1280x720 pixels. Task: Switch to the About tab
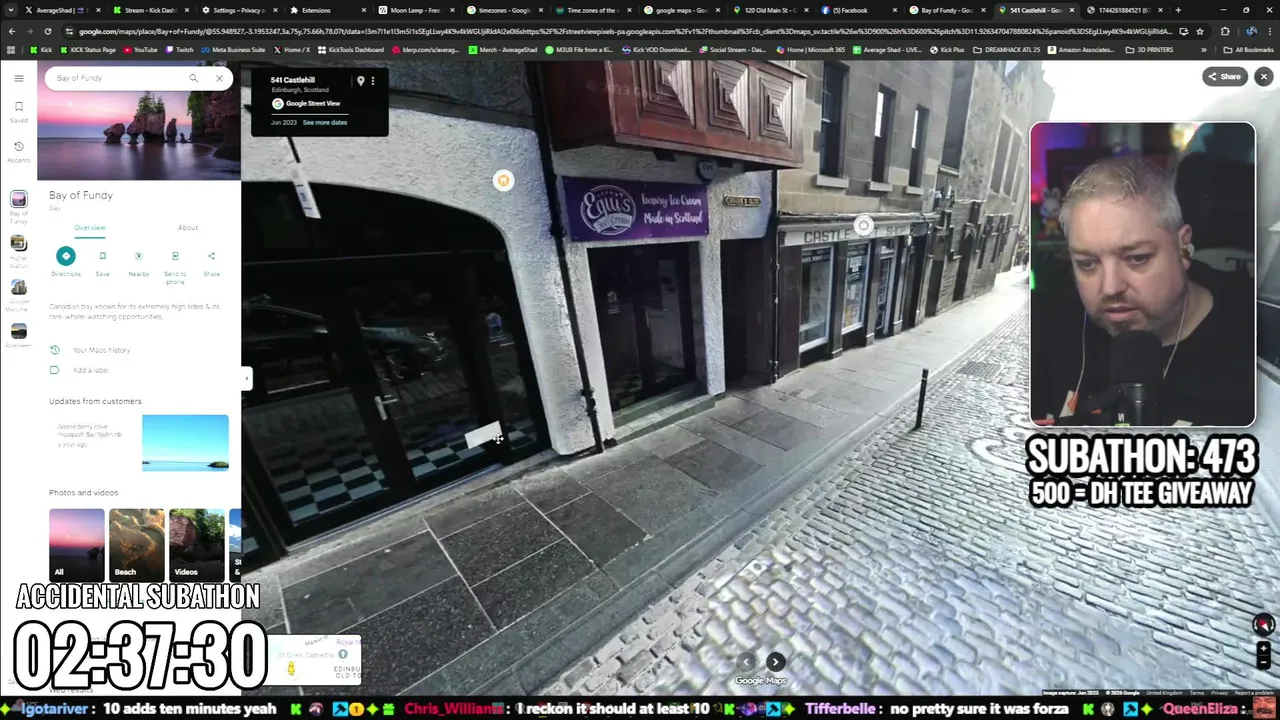(x=187, y=228)
